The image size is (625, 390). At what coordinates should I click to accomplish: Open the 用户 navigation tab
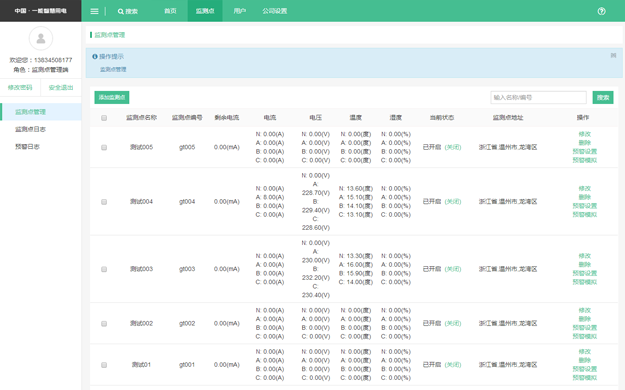click(240, 11)
